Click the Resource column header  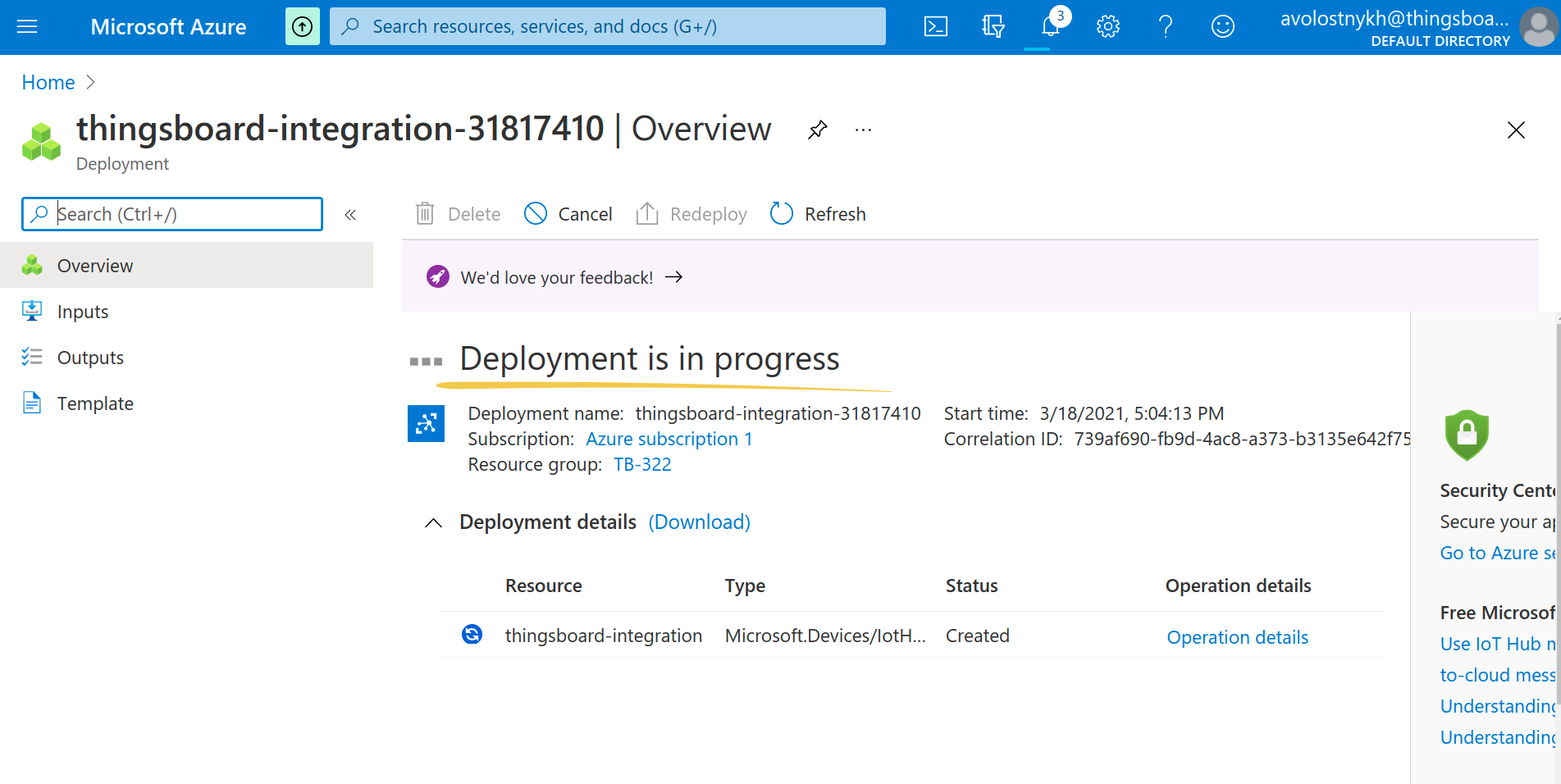[544, 586]
